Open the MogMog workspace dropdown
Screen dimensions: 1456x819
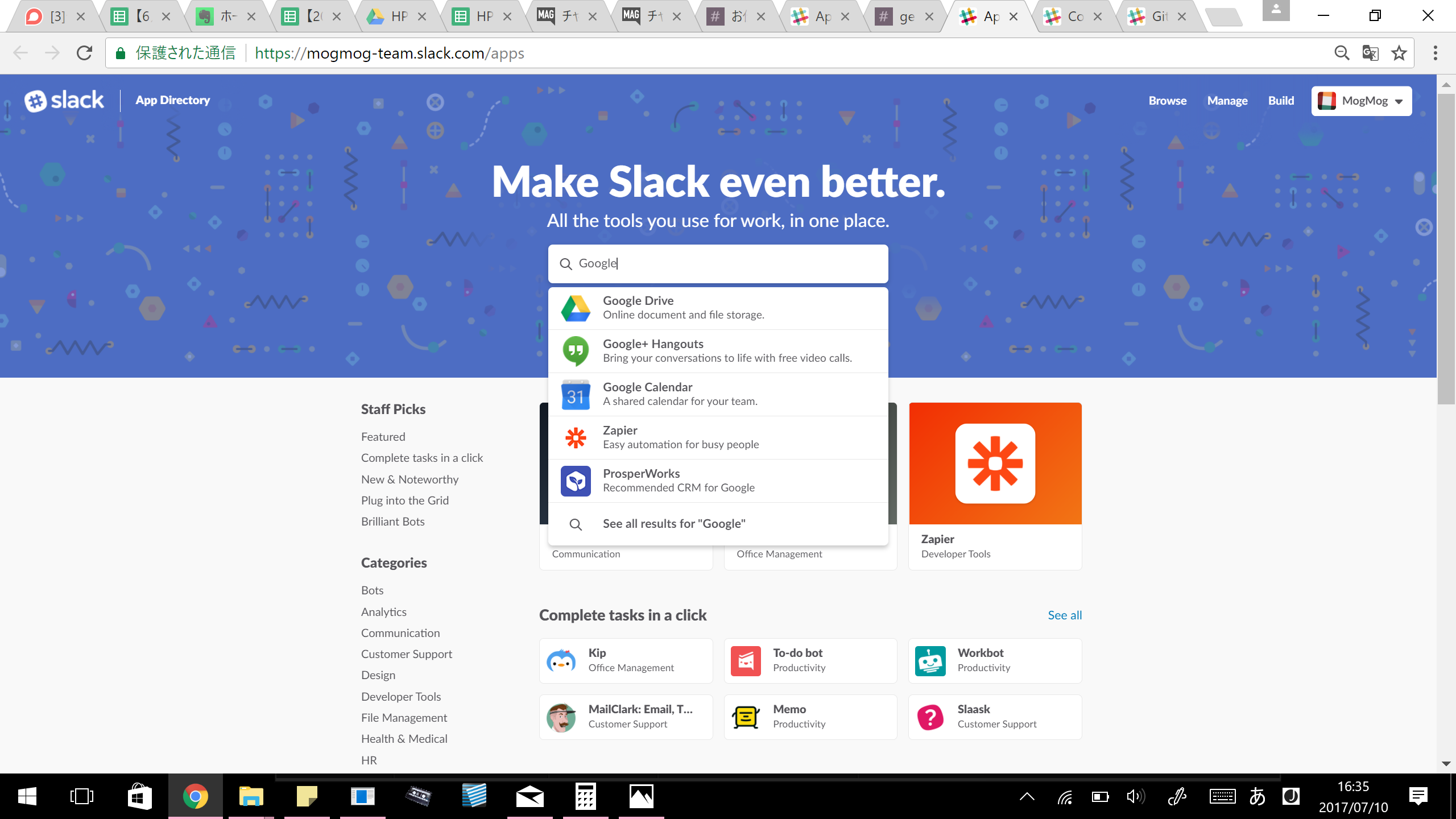[x=1360, y=101]
